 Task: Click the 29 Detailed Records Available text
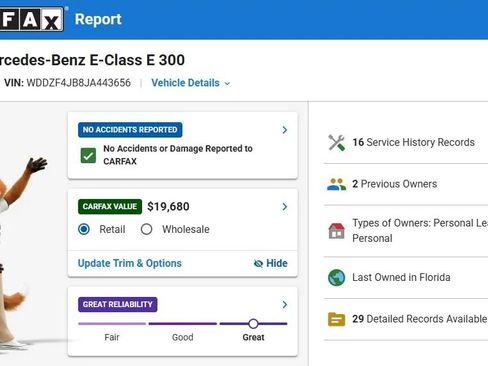(420, 319)
